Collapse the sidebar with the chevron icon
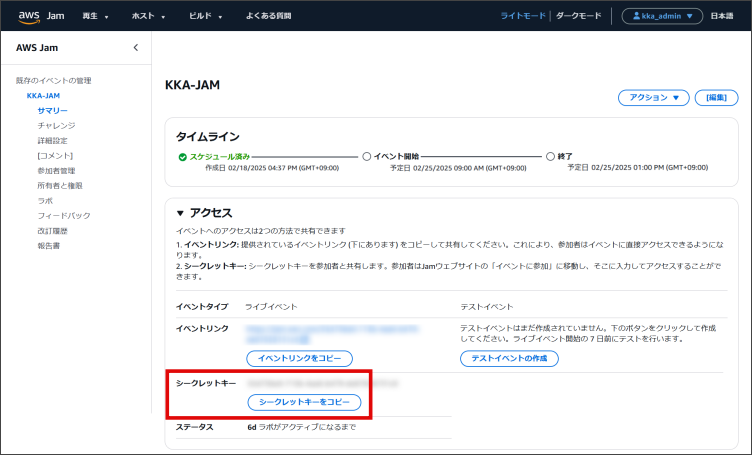Viewport: 752px width, 455px height. (136, 48)
